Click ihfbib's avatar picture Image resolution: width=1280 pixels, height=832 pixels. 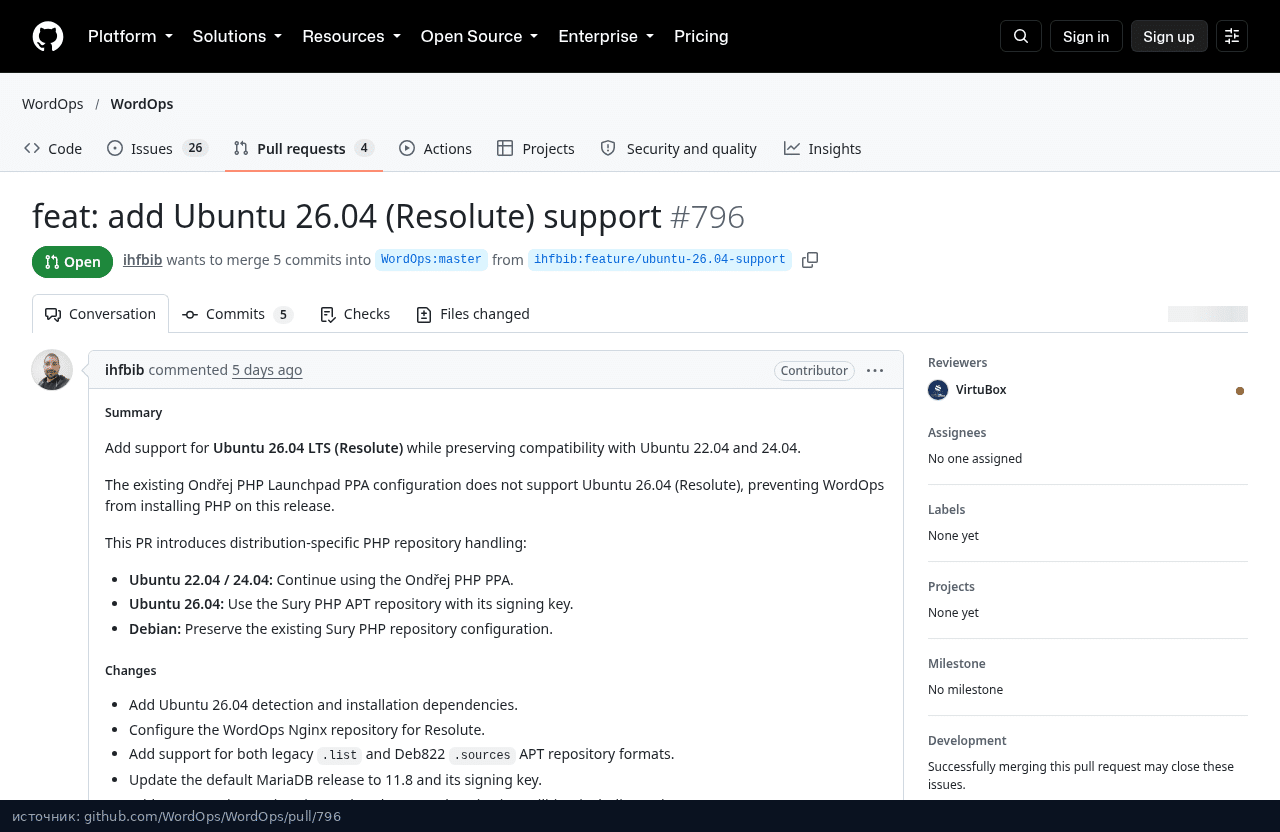click(x=52, y=370)
